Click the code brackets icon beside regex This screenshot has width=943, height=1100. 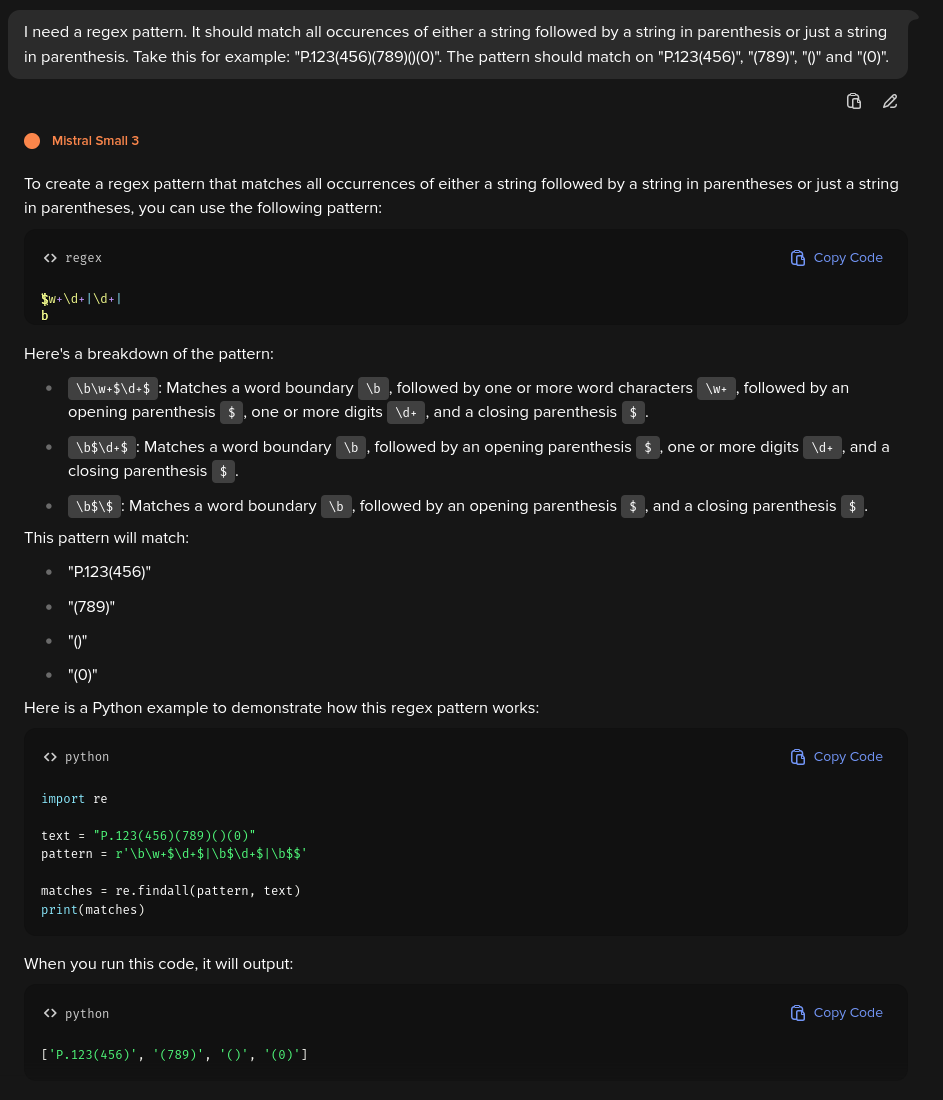[50, 258]
